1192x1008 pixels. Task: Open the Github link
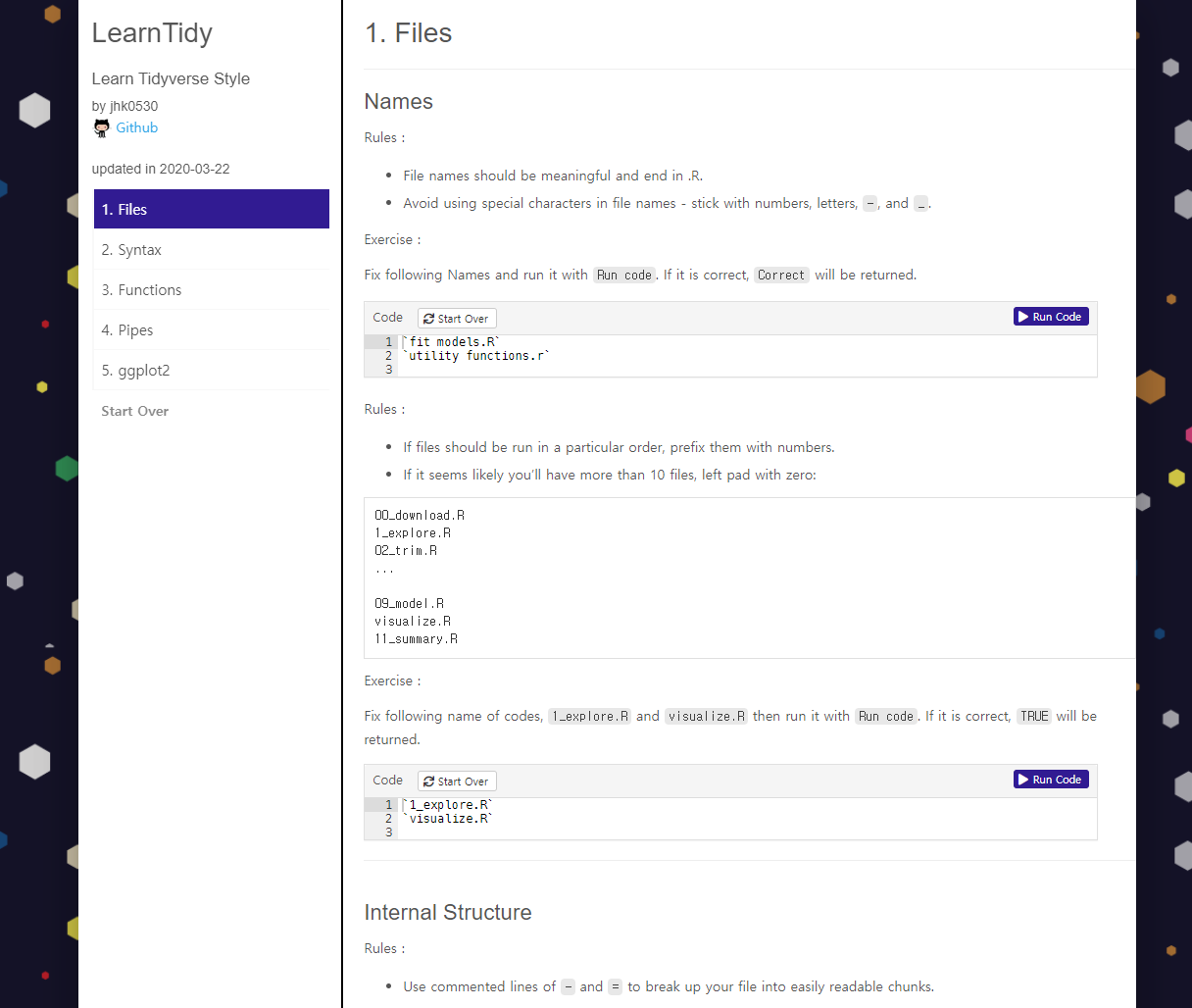pos(136,127)
